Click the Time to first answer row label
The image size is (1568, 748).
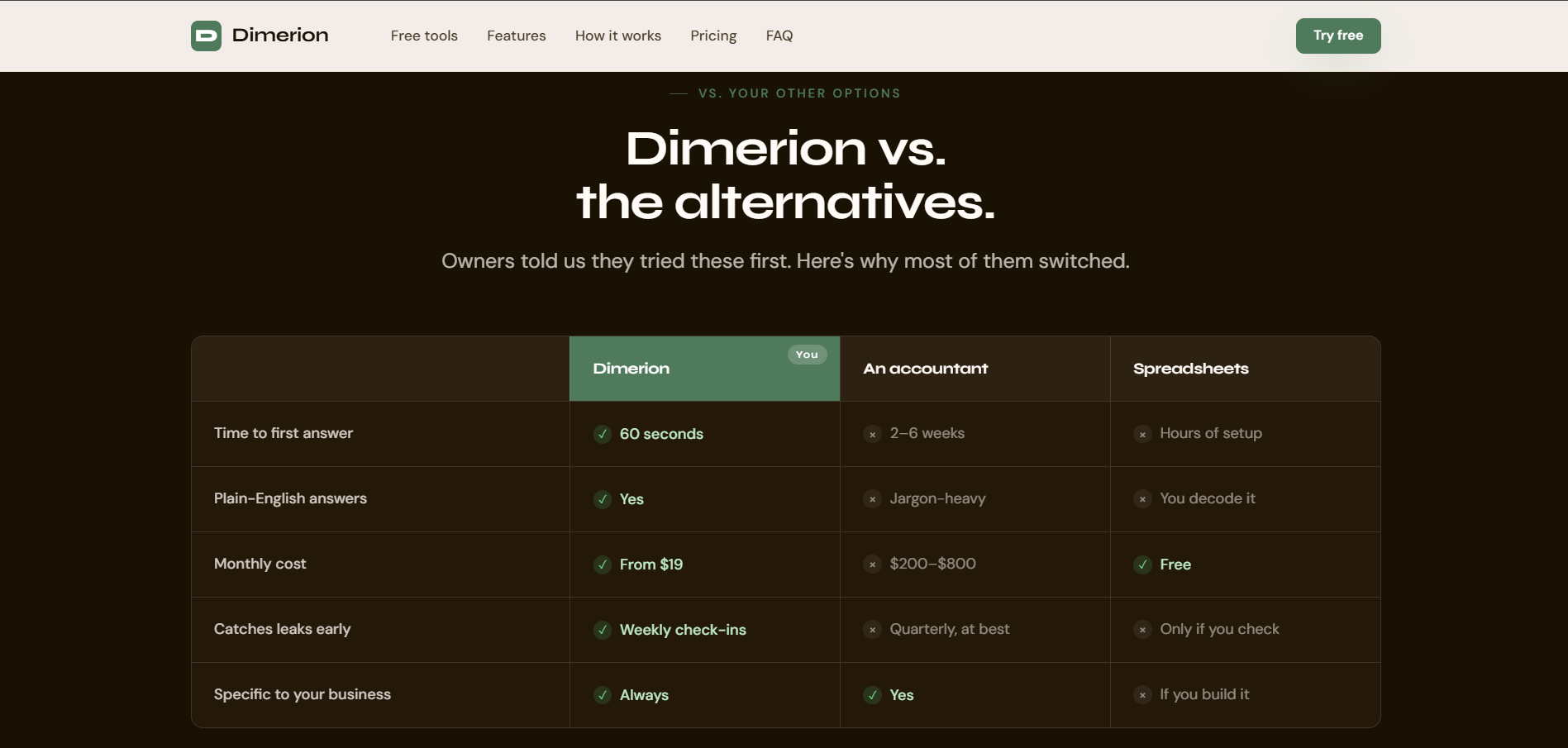point(284,433)
